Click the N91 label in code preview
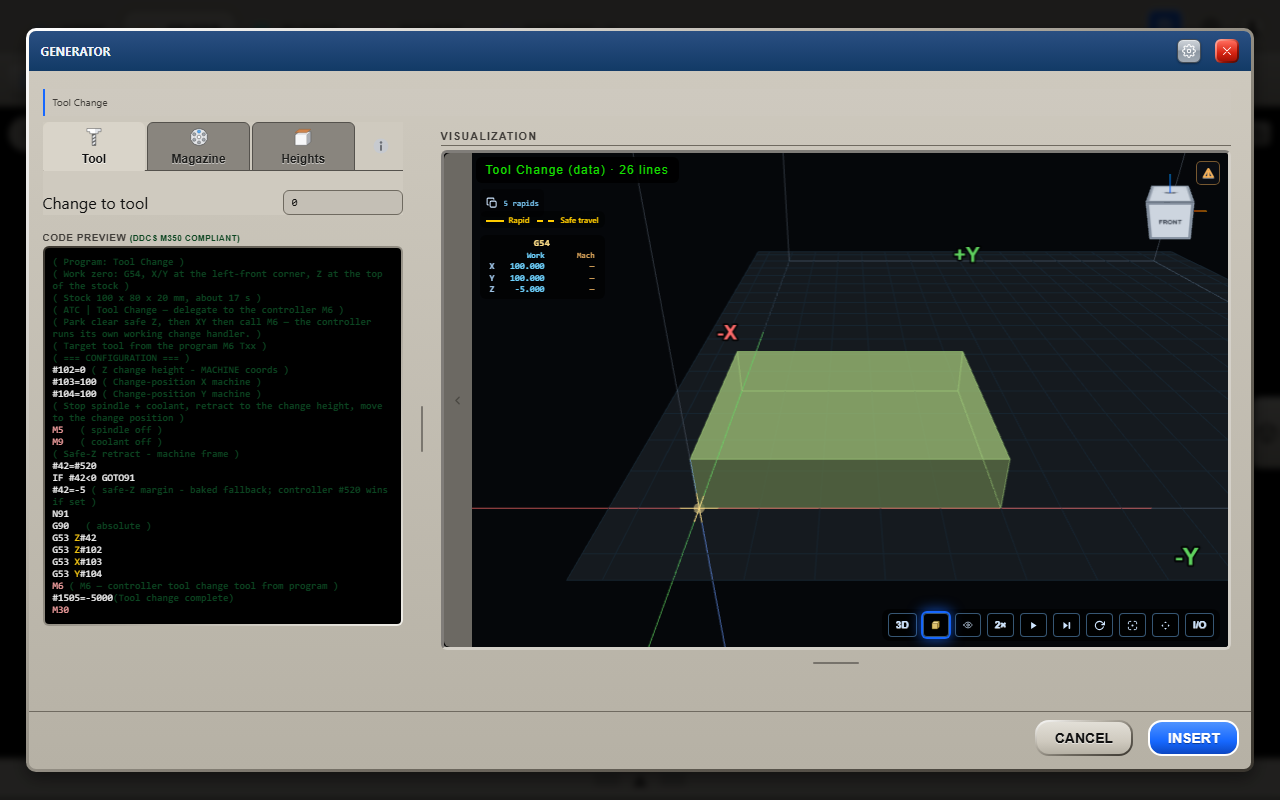1280x800 pixels. coord(60,514)
